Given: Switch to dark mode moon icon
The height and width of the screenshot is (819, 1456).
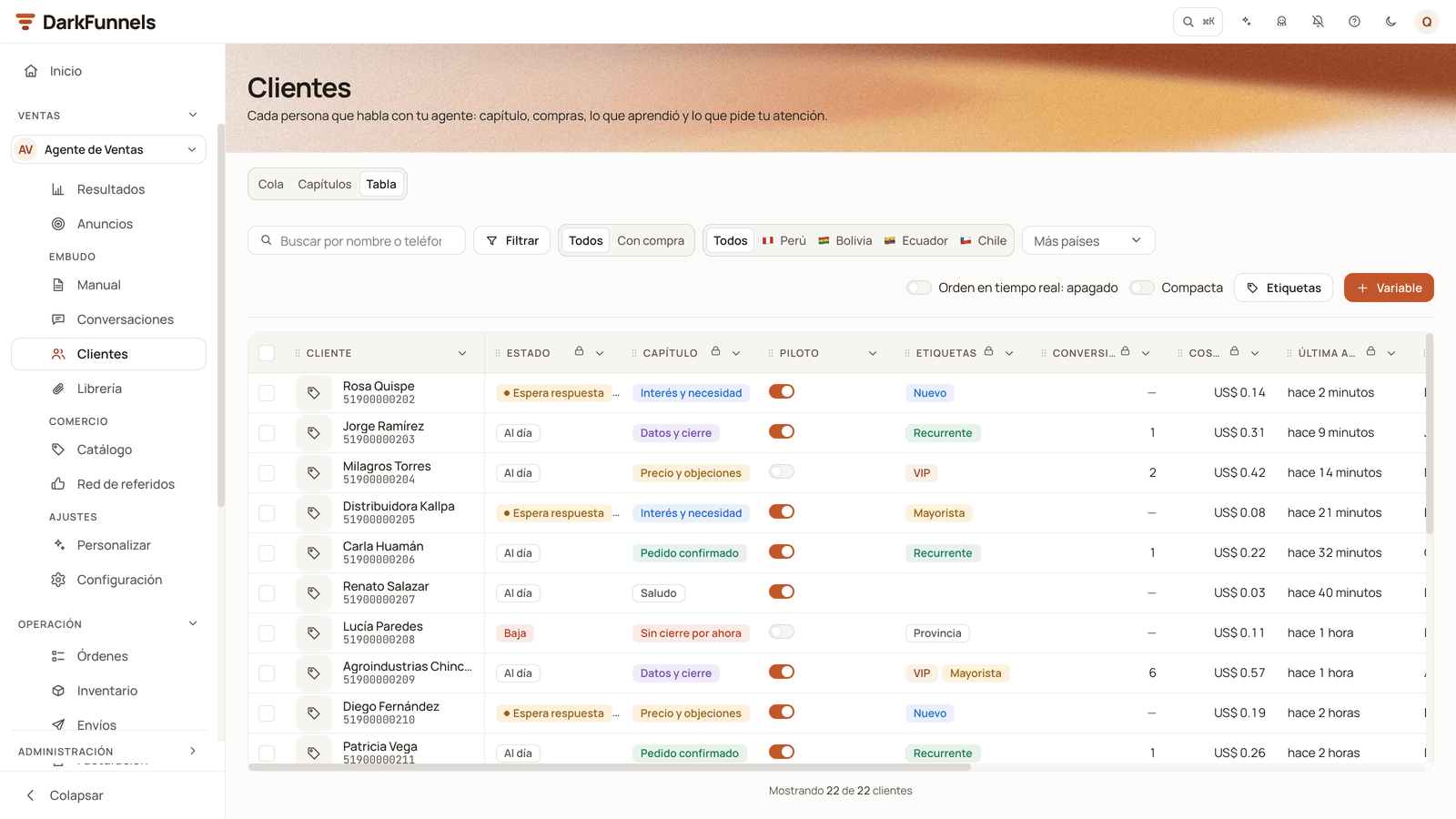Looking at the screenshot, I should tap(1390, 22).
